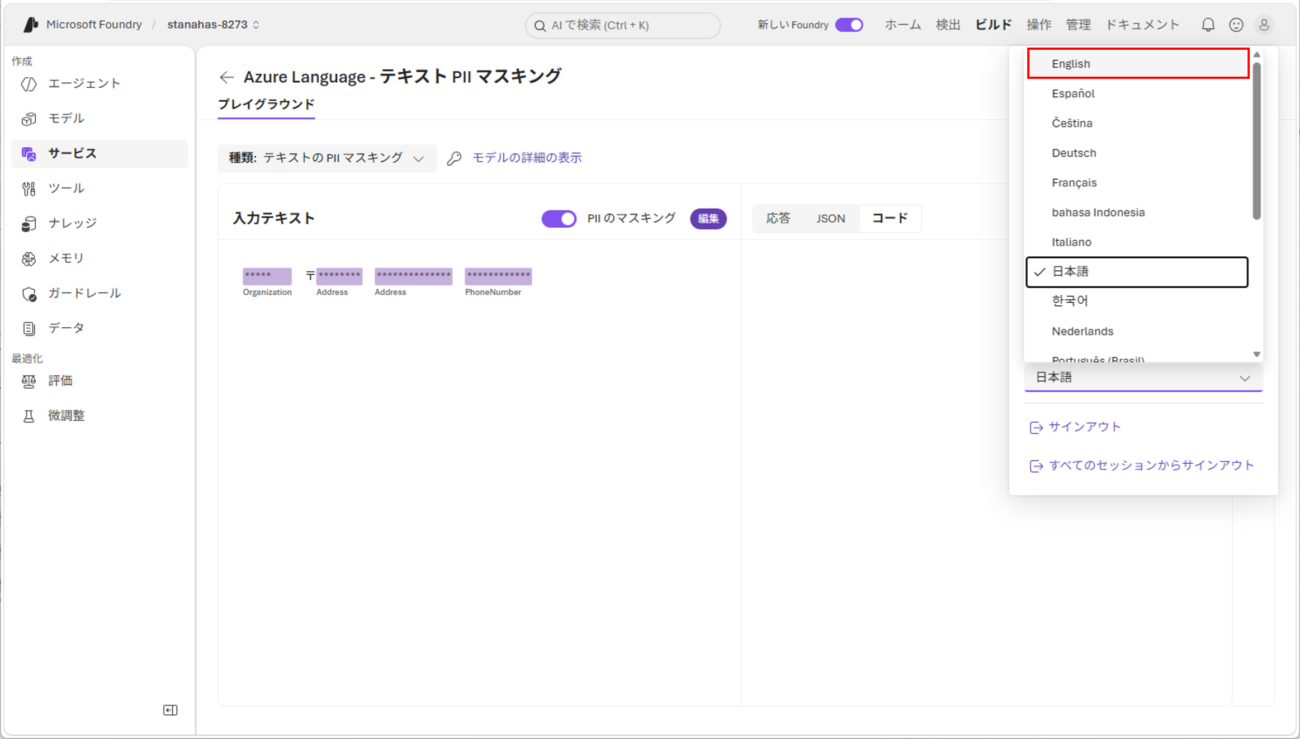Viewport: 1300px width, 739px height.
Task: Toggle the PII のマスキング switch
Action: 559,219
